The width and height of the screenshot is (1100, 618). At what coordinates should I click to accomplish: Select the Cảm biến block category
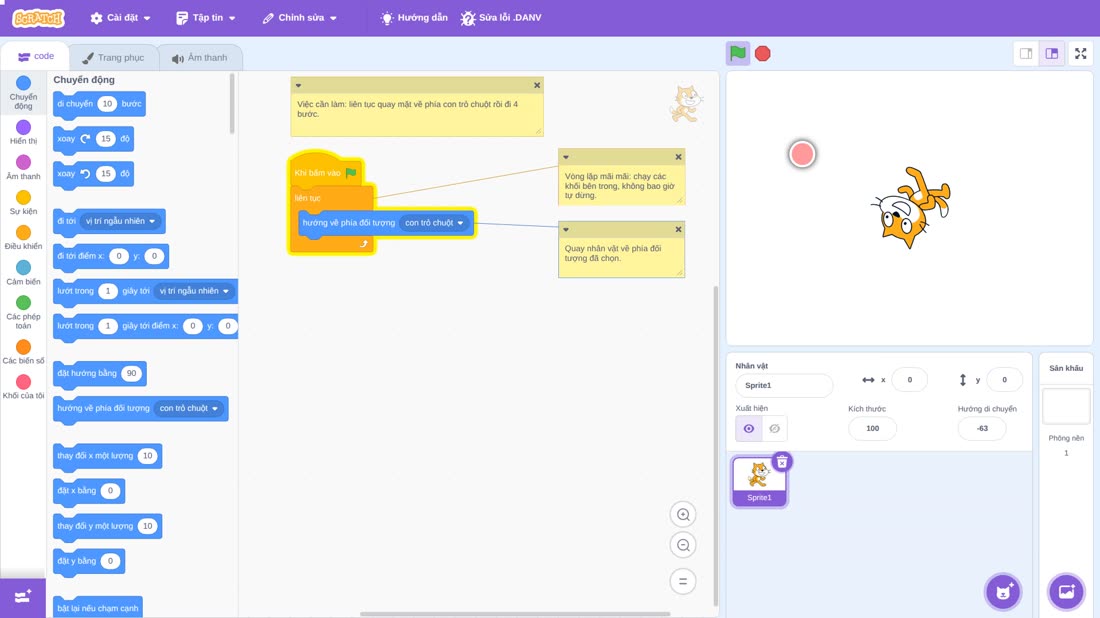pyautogui.click(x=23, y=273)
